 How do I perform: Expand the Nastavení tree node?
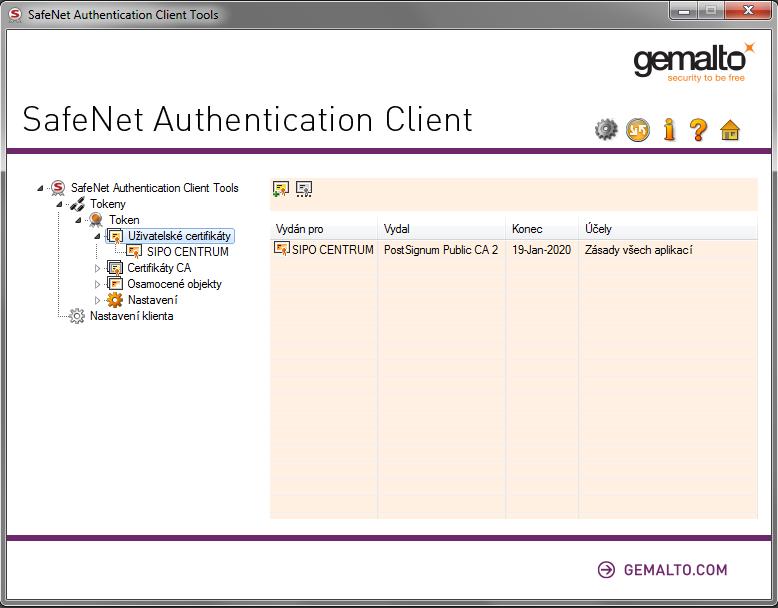97,300
